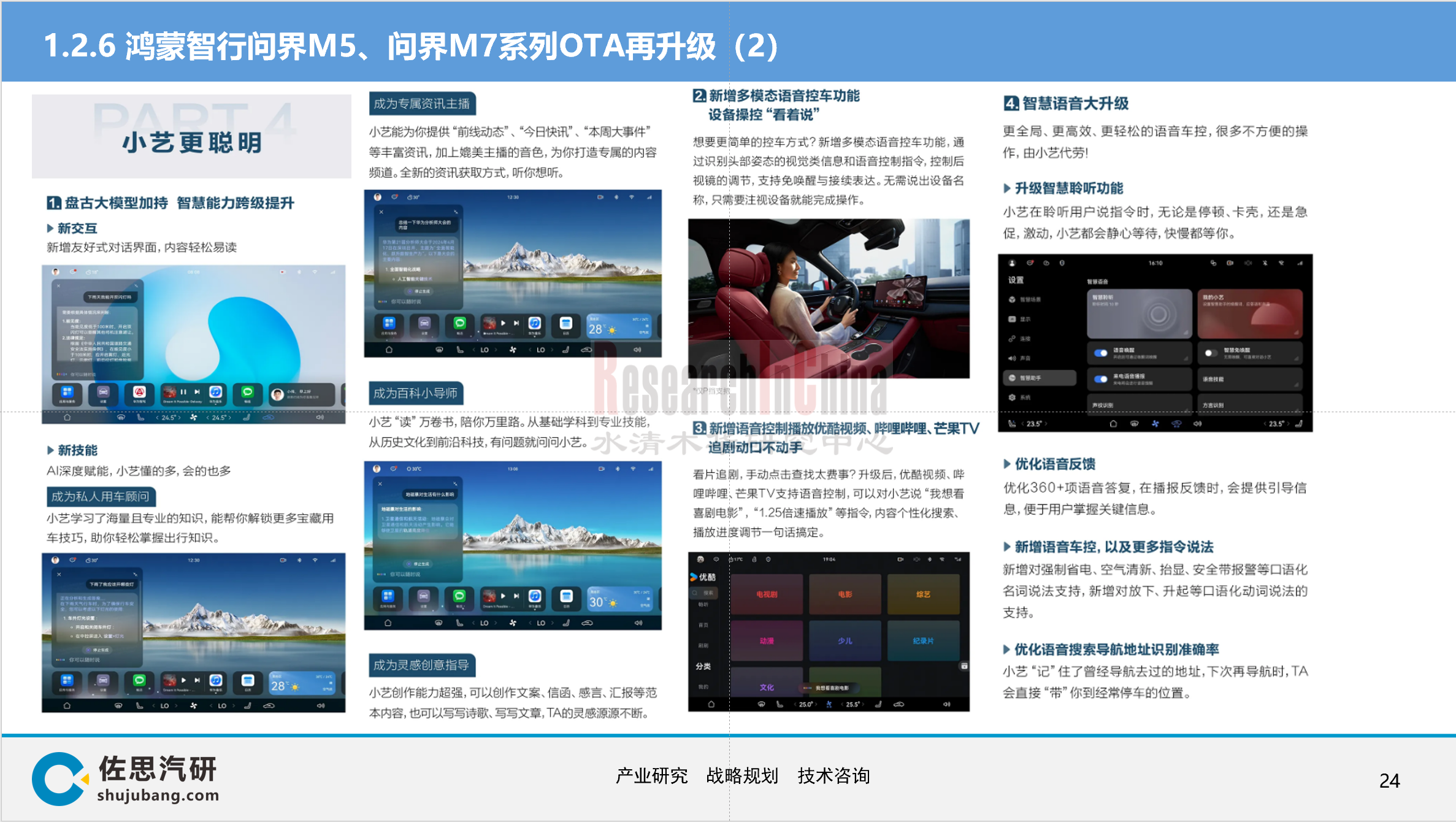Click the 成为灵感创意指导 label
The width and height of the screenshot is (1456, 822).
[422, 665]
